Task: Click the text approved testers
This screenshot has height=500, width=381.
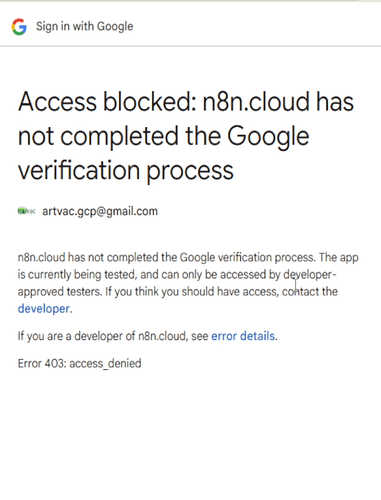Action: [x=60, y=292]
